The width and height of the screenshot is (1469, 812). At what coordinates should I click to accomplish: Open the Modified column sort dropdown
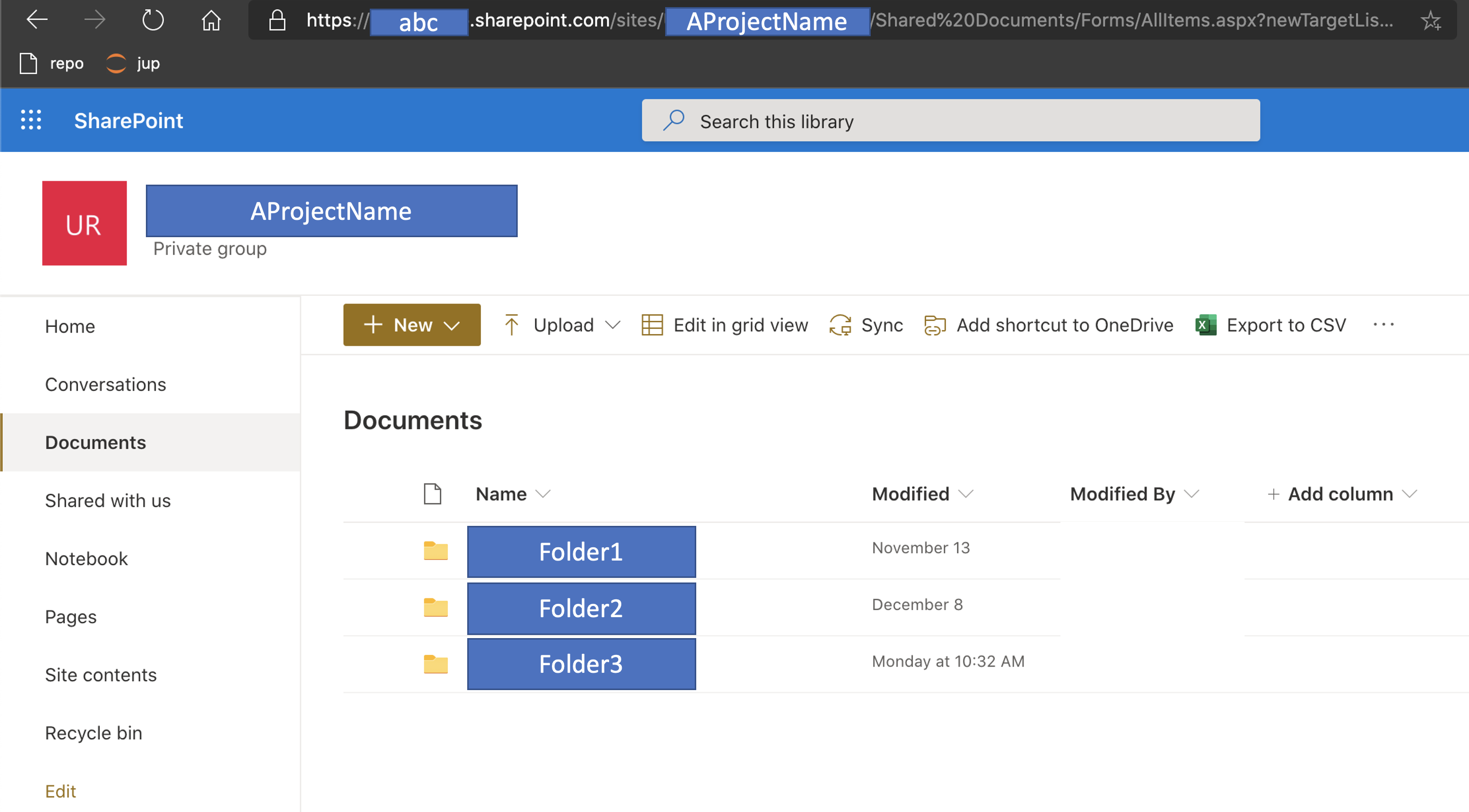966,494
